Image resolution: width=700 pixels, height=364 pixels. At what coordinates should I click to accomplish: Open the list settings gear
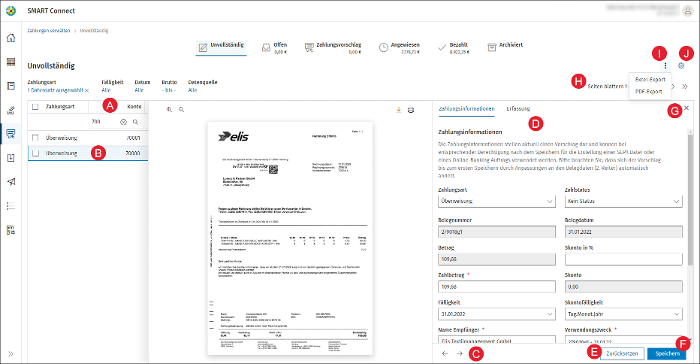pos(681,66)
